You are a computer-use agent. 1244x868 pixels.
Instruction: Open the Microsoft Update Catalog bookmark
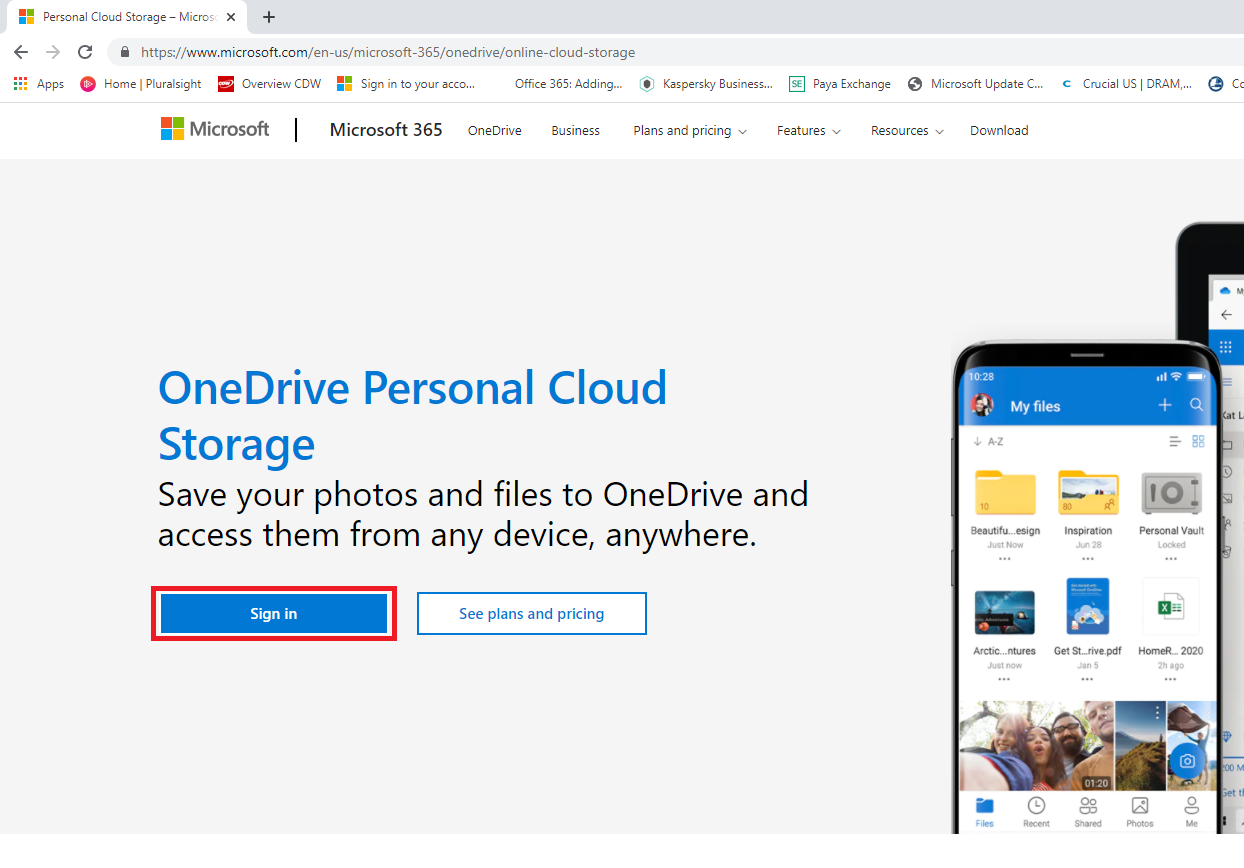975,84
